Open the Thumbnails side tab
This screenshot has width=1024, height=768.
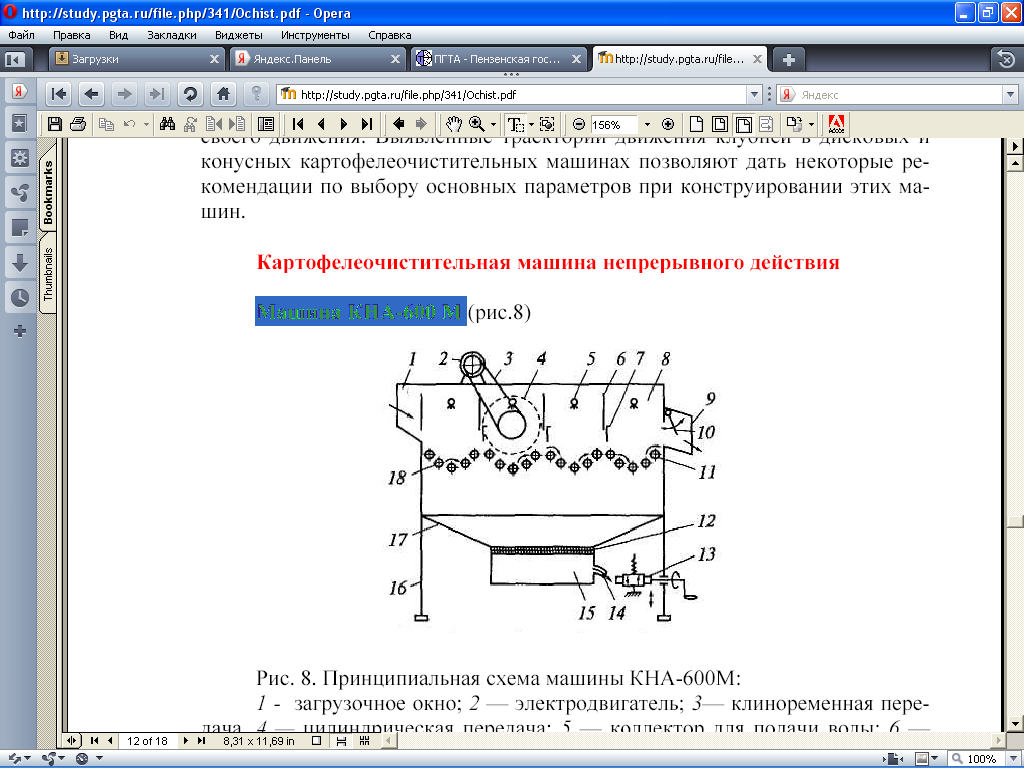click(48, 274)
